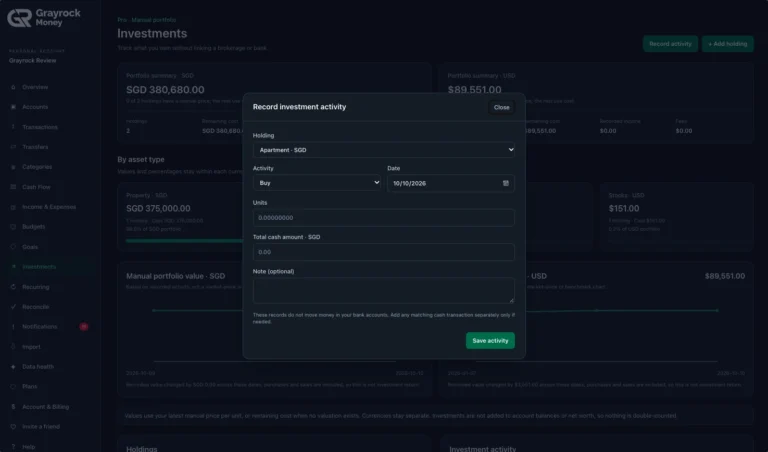Open Recurring in the sidebar
Viewport: 768px width, 452px height.
35,287
